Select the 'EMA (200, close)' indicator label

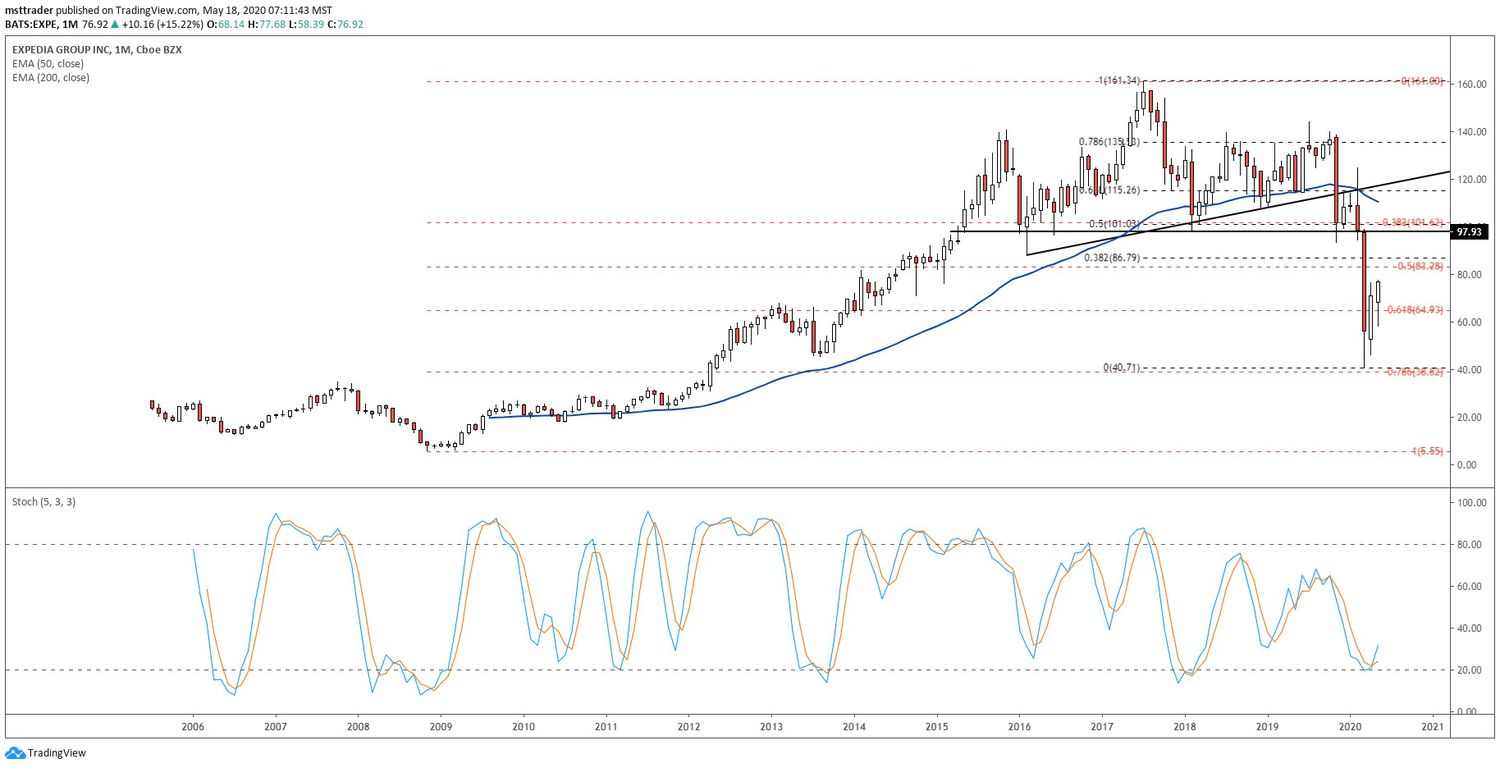pos(50,77)
